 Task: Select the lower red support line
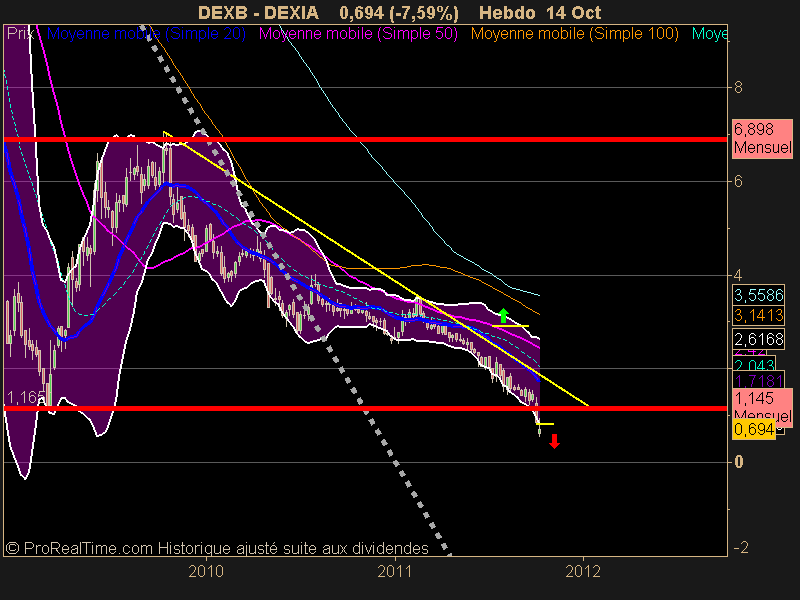click(x=365, y=408)
